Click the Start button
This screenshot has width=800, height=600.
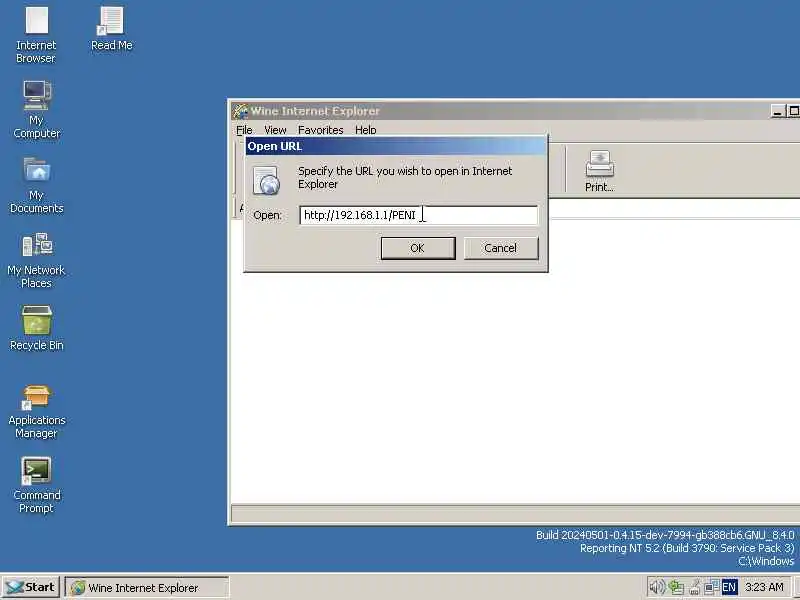click(x=31, y=587)
